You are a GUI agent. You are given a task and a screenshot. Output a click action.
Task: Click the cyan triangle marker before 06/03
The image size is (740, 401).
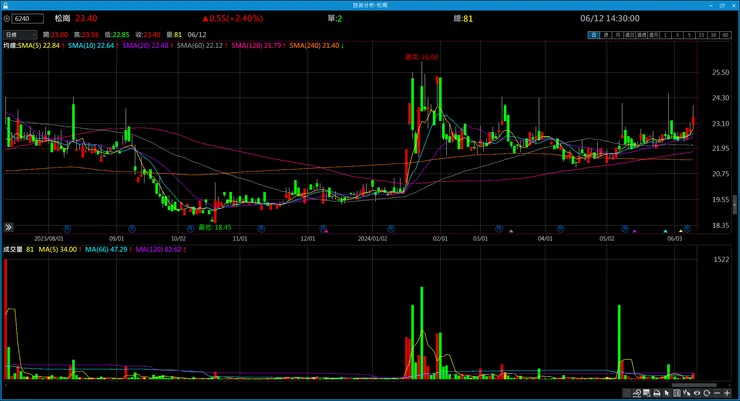[665, 231]
